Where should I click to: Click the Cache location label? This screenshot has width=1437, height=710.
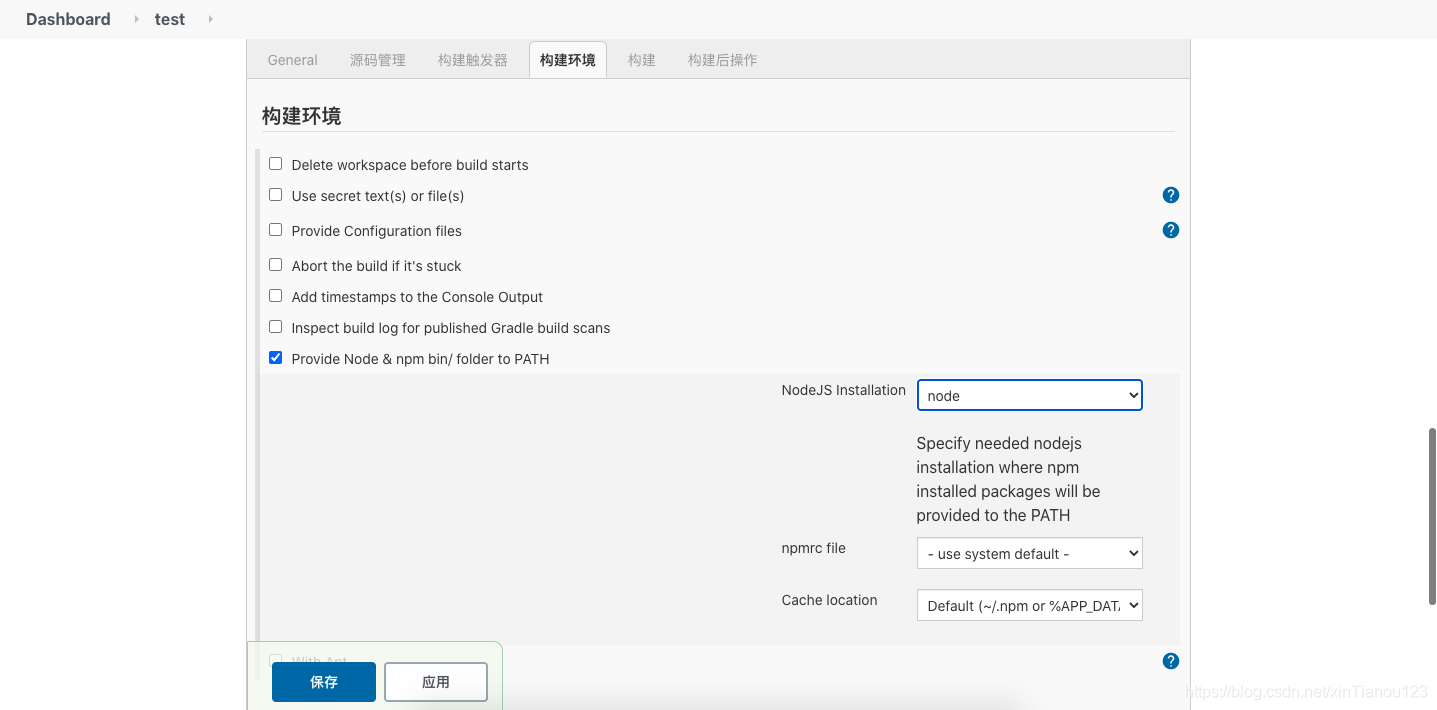pos(830,600)
